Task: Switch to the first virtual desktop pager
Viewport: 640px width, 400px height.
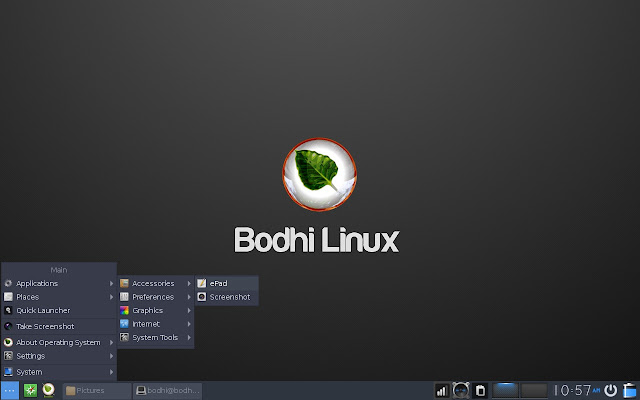Action: click(505, 390)
